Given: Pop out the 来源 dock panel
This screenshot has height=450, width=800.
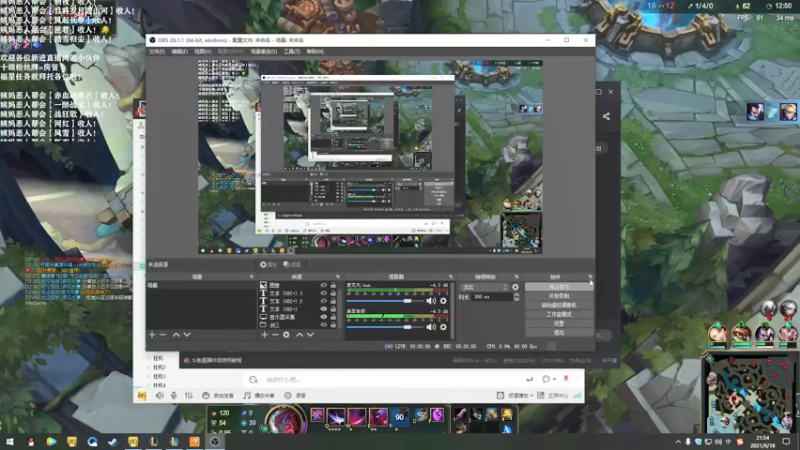Looking at the screenshot, I should coord(337,277).
